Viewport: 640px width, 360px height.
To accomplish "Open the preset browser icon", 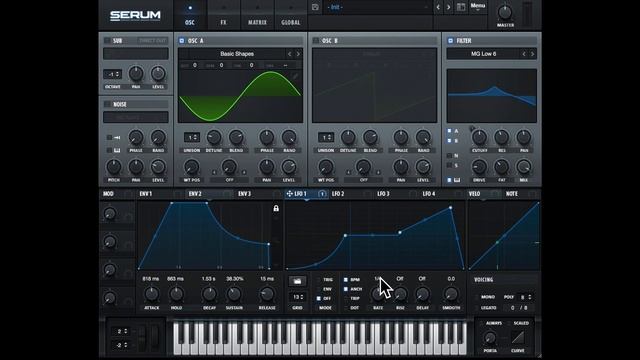I will 461,7.
